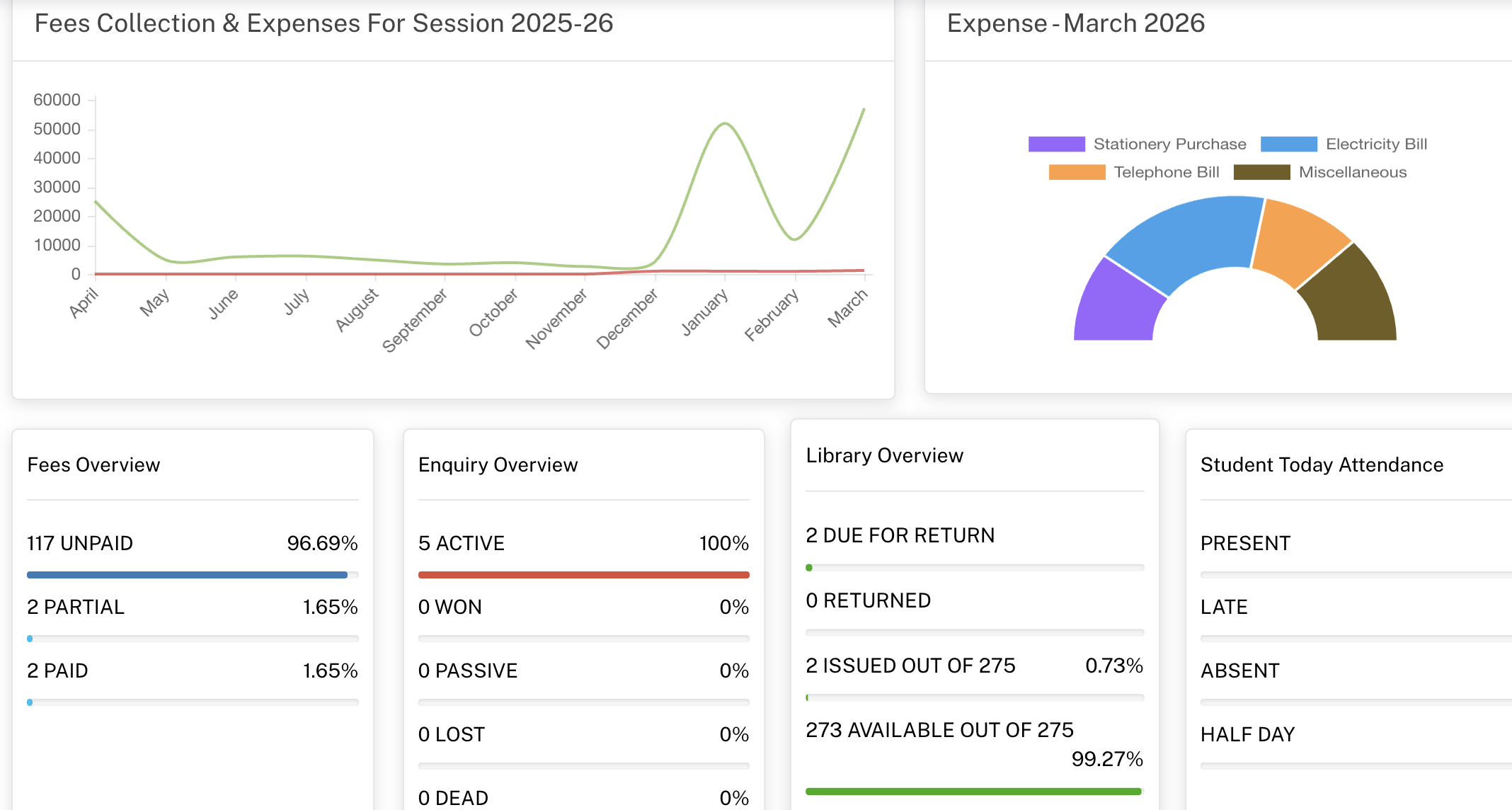Open the 2 DUE FOR RETURN entry
The width and height of the screenshot is (1512, 810).
click(x=900, y=536)
